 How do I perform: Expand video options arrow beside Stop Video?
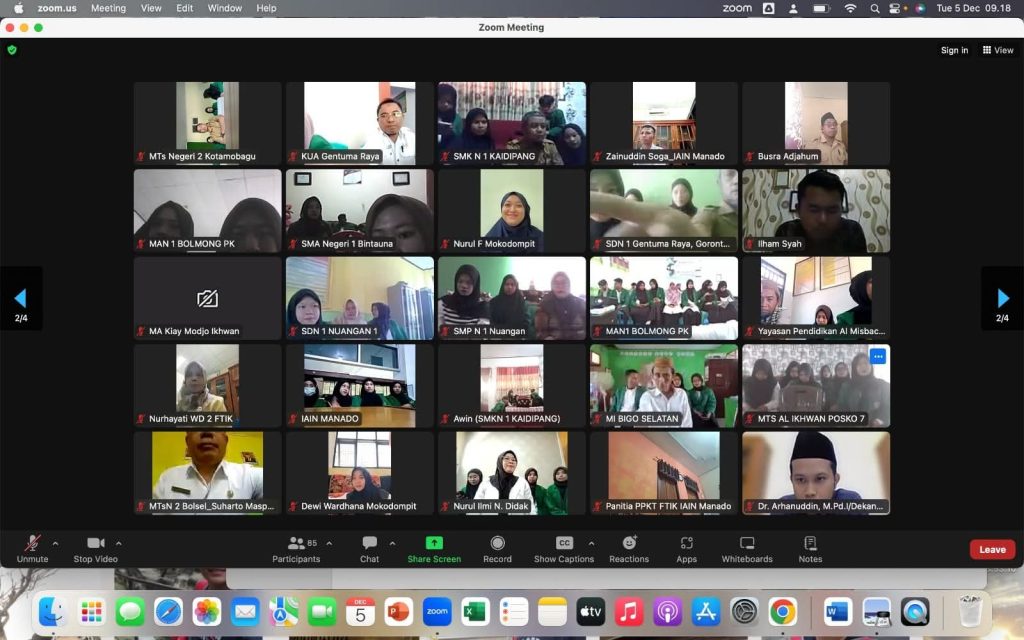click(119, 543)
